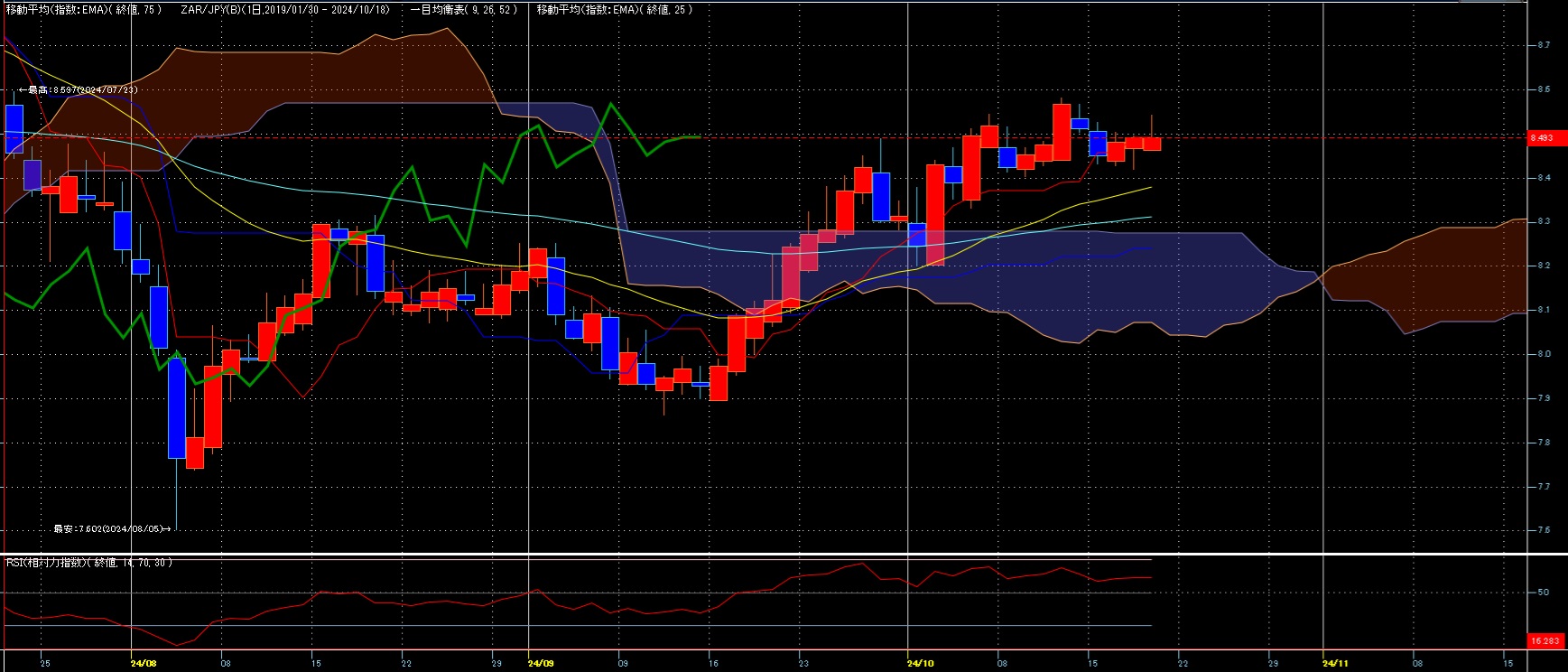Click the 25 date label on time axis

pos(45,663)
